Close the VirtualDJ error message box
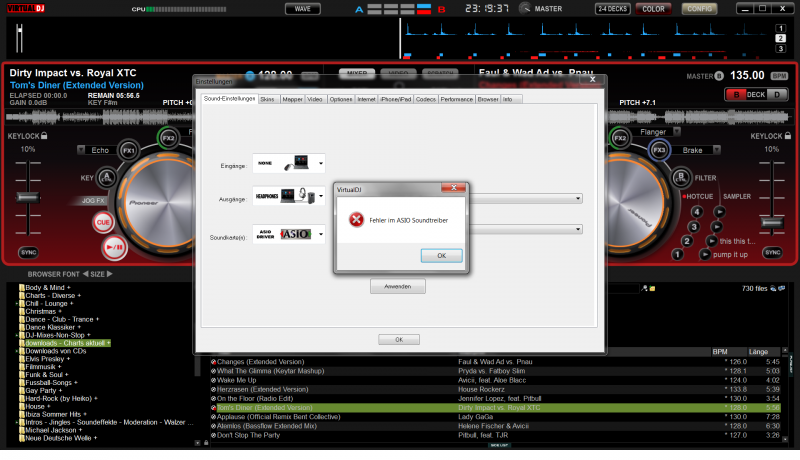This screenshot has width=800, height=460. [453, 188]
